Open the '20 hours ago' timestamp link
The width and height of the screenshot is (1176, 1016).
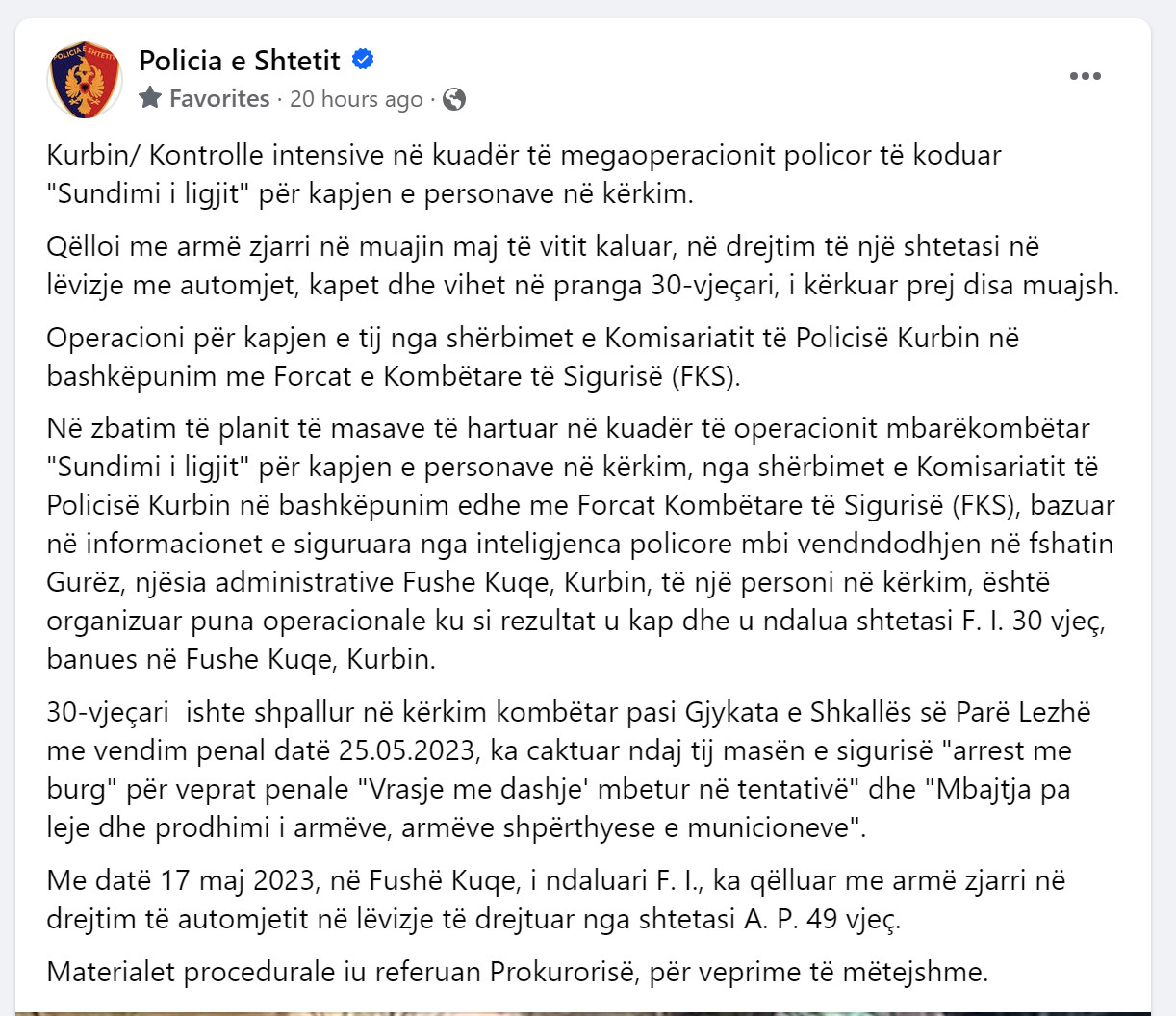pyautogui.click(x=356, y=99)
